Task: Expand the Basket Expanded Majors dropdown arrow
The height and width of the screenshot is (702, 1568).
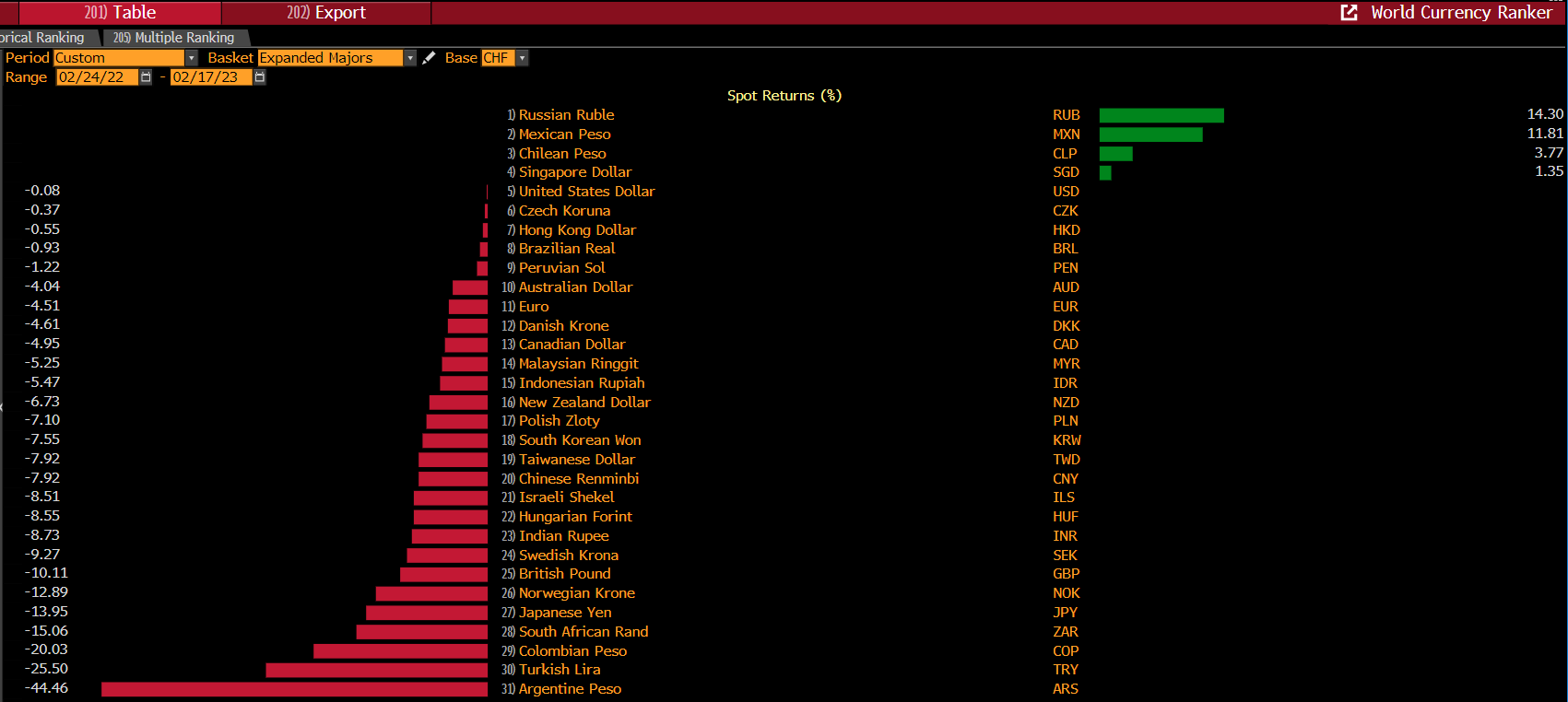Action: (410, 58)
